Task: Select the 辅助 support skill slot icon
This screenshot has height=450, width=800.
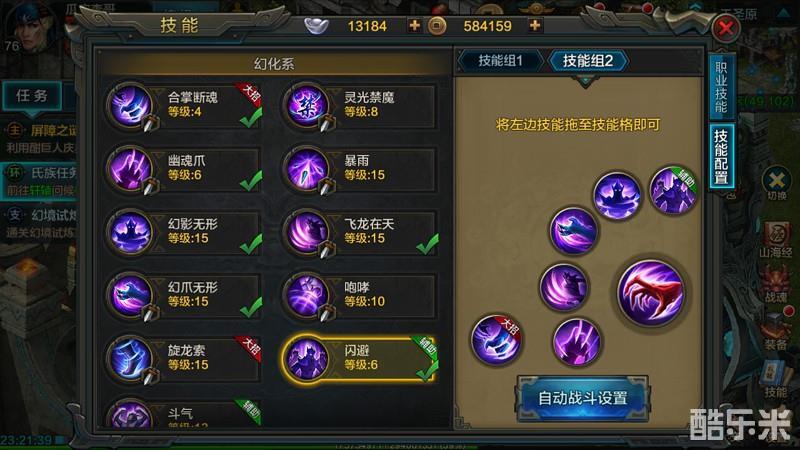Action: pyautogui.click(x=673, y=190)
